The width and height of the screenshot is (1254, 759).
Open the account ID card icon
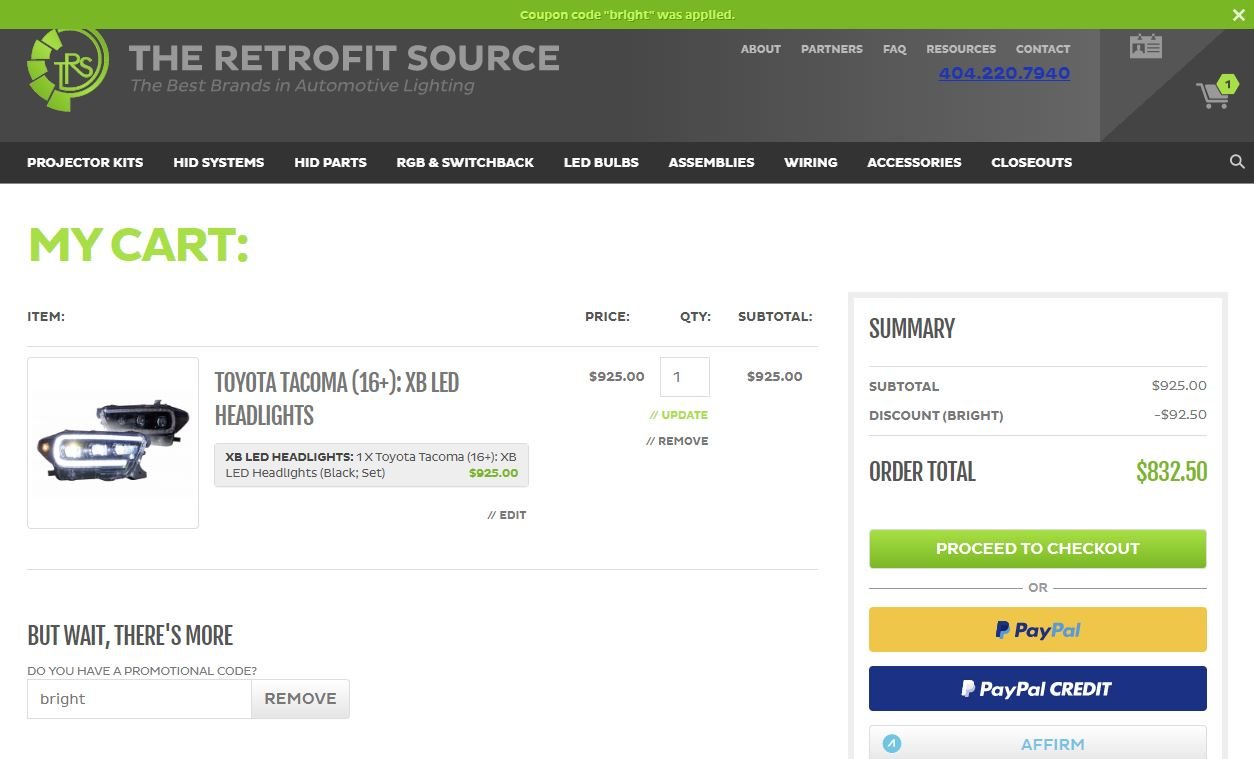tap(1146, 46)
